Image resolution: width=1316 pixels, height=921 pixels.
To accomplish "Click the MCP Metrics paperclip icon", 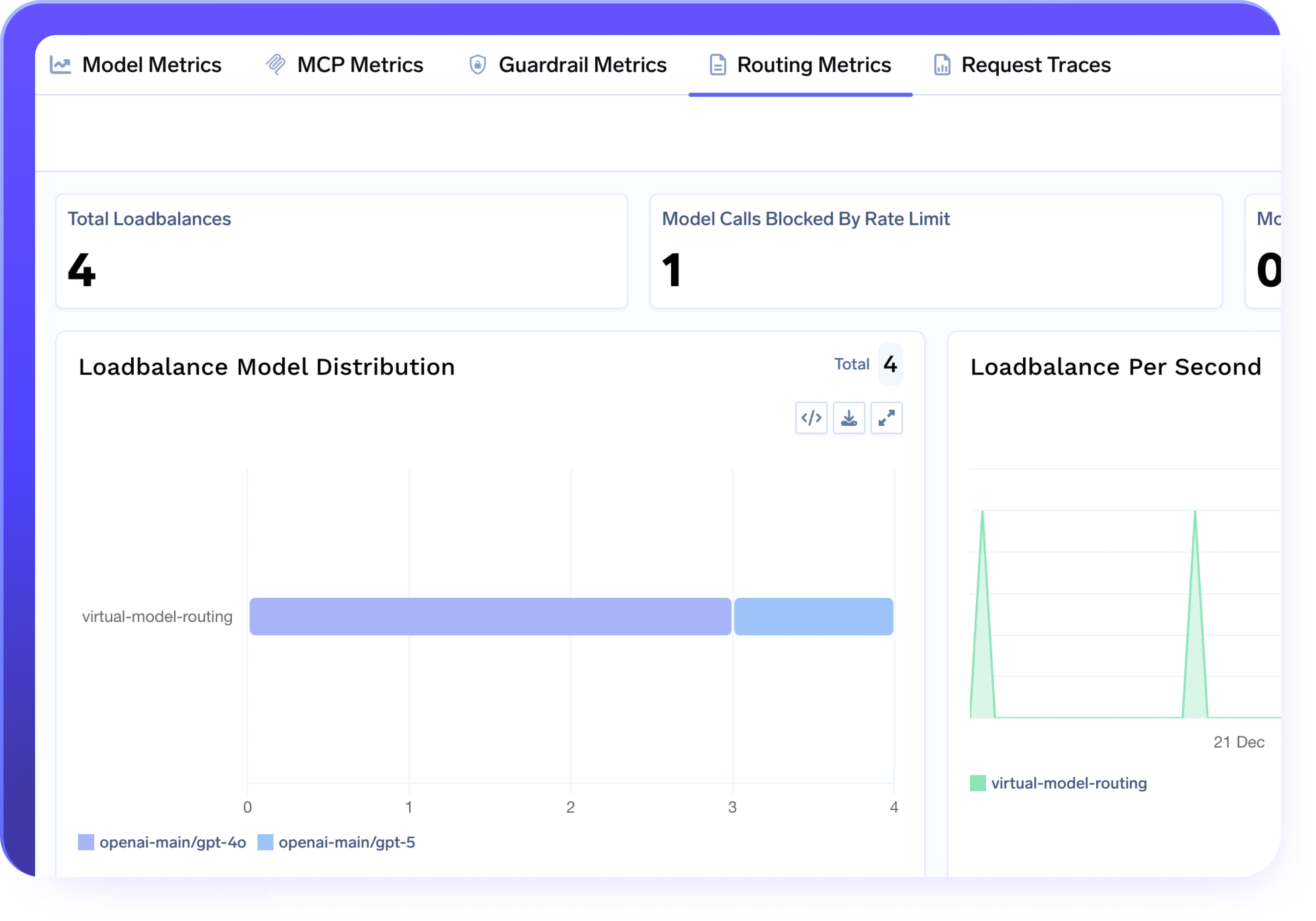I will (x=276, y=64).
